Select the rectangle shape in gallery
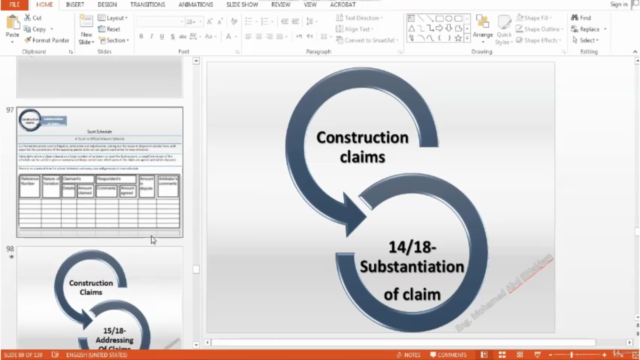This screenshot has height=360, width=640. point(439,18)
